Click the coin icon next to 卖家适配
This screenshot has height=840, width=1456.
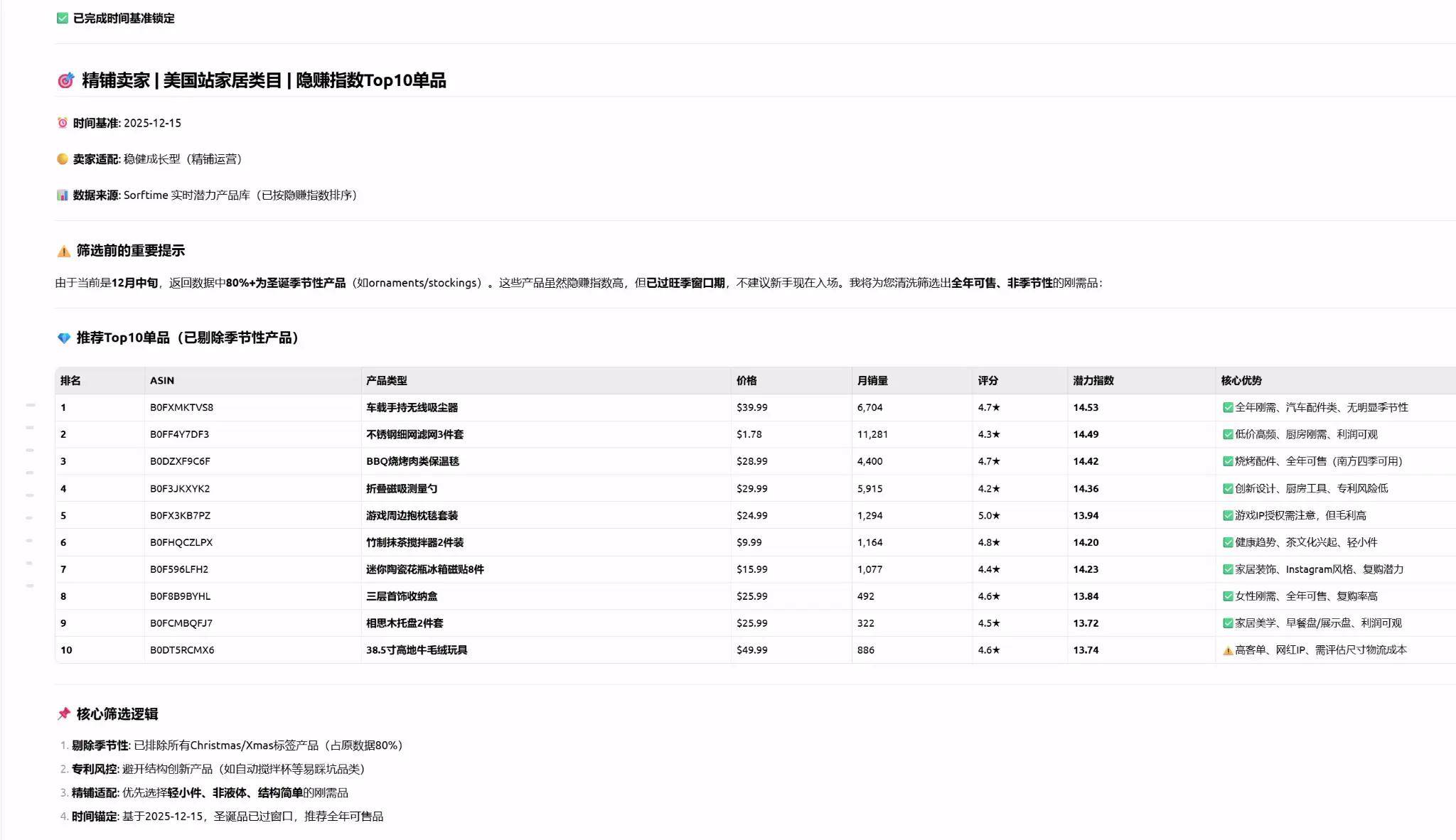[x=63, y=158]
